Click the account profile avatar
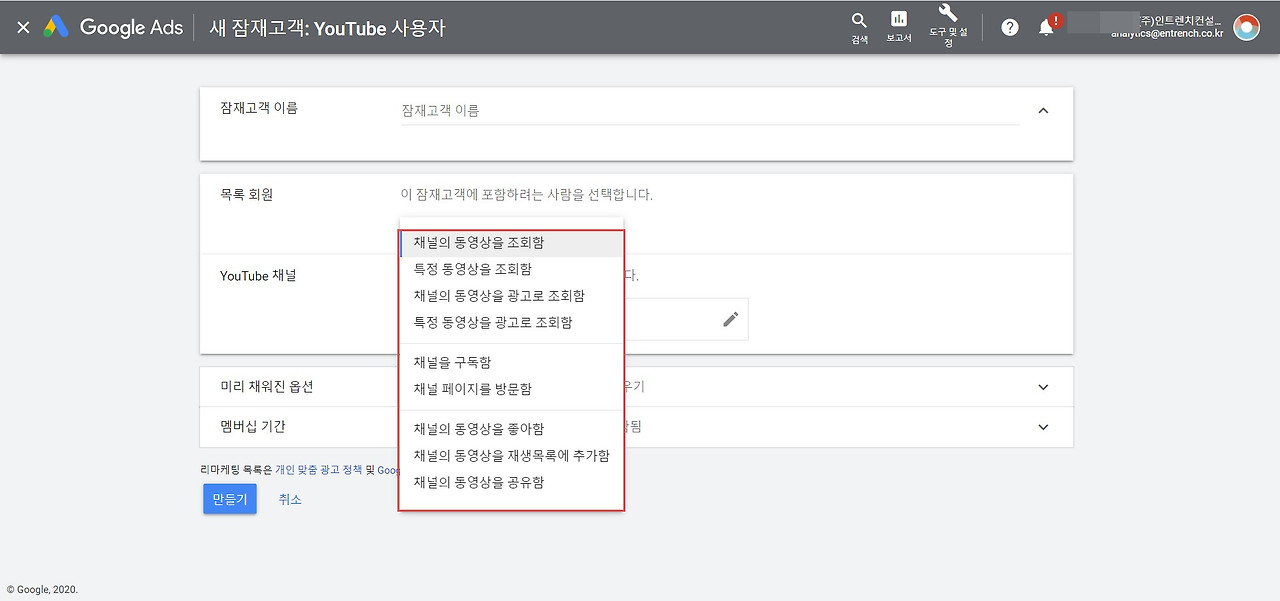The image size is (1280, 601). pyautogui.click(x=1247, y=28)
